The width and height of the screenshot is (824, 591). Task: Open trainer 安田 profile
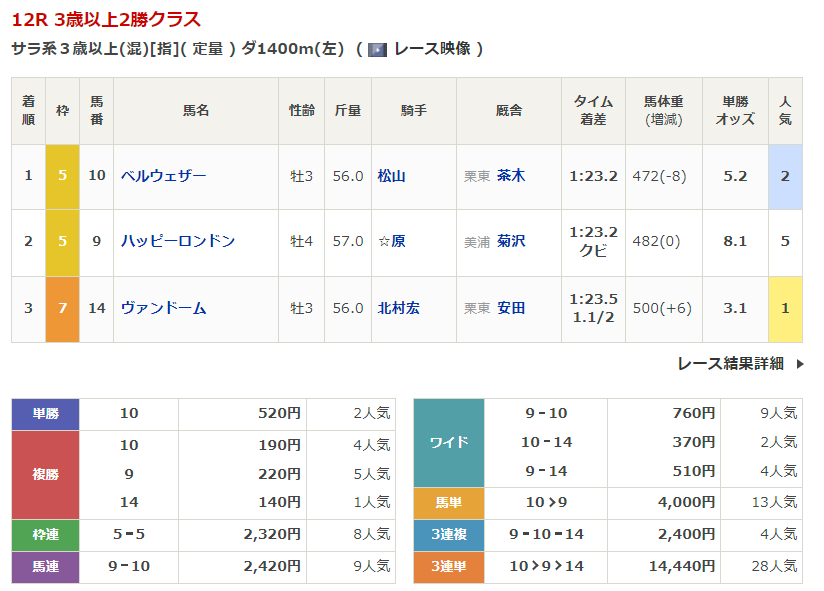(x=511, y=308)
